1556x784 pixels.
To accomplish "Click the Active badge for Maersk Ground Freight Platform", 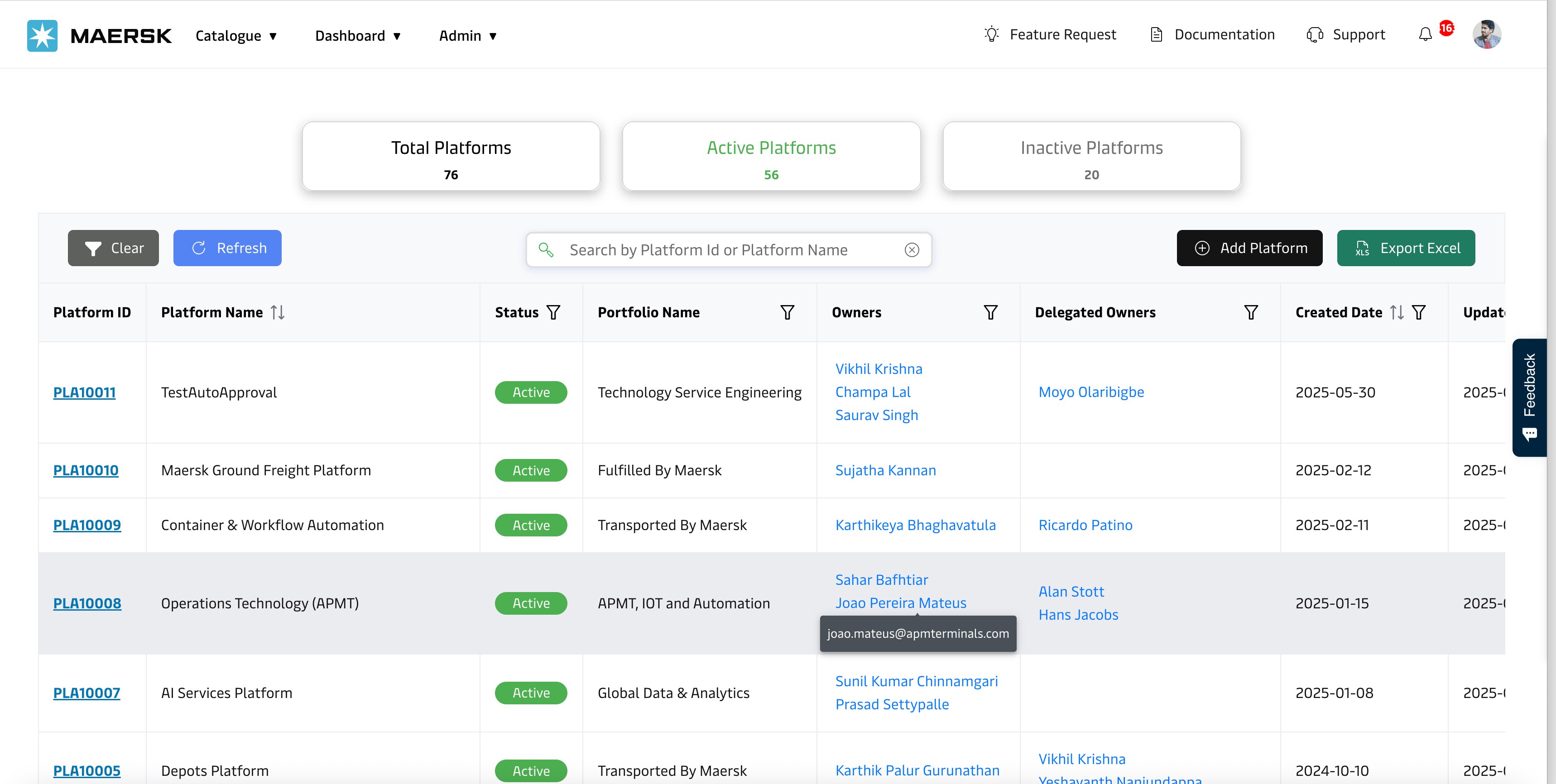I will [531, 470].
